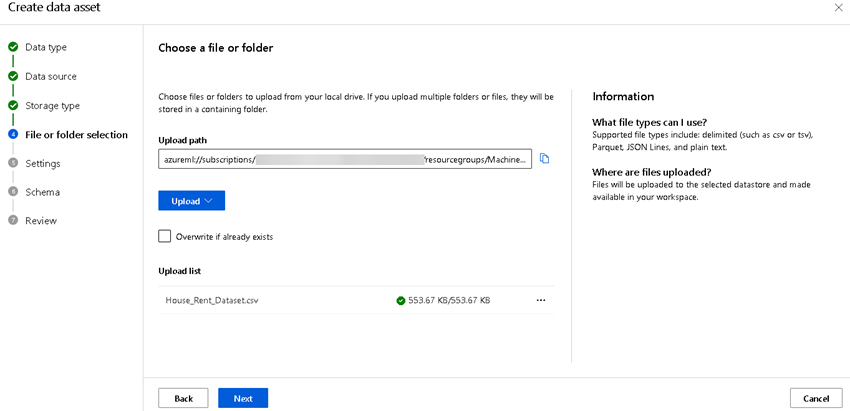Select the House_Rent_Dataset.csv file name

click(212, 300)
